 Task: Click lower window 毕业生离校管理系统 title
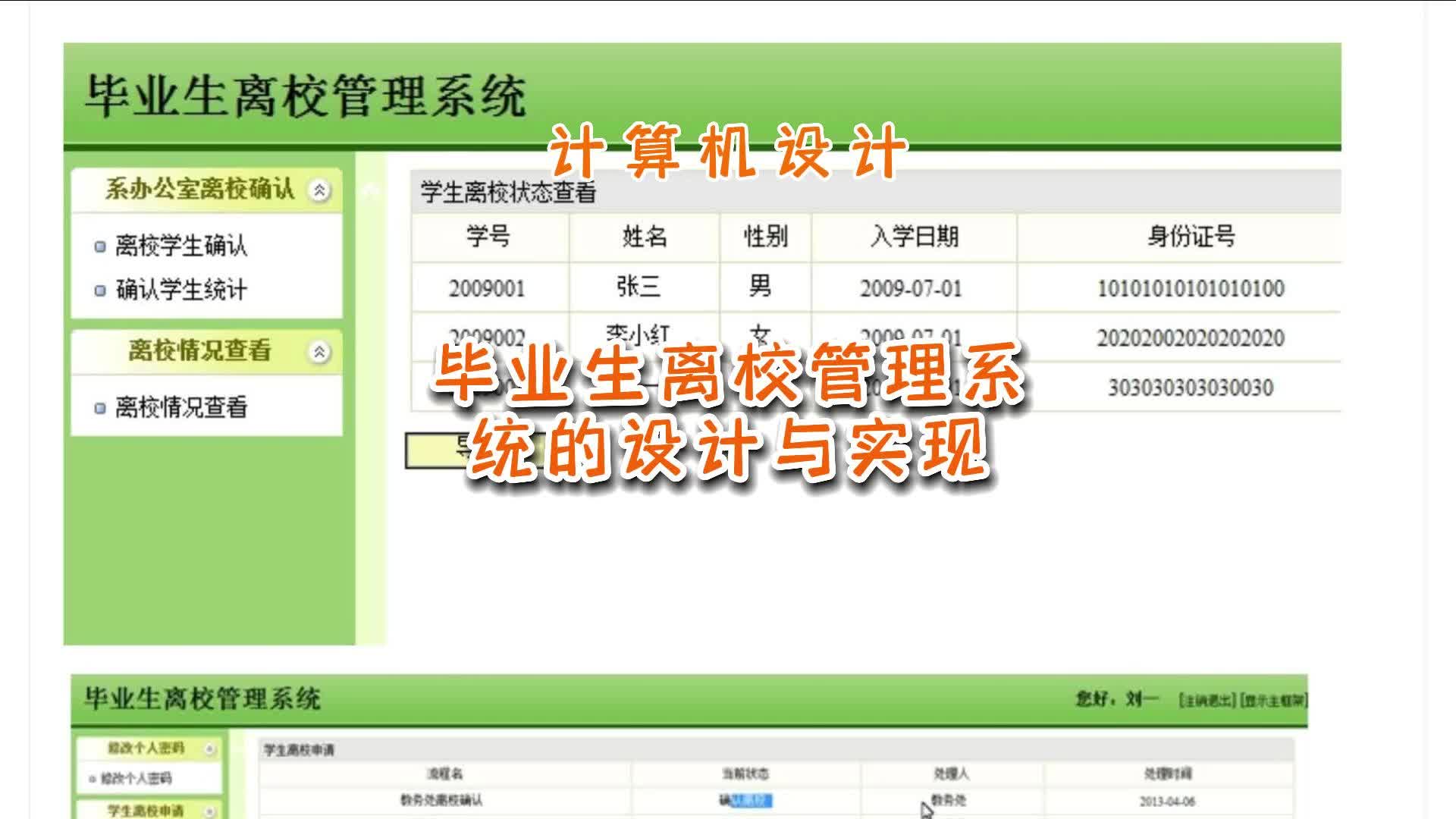tap(202, 698)
